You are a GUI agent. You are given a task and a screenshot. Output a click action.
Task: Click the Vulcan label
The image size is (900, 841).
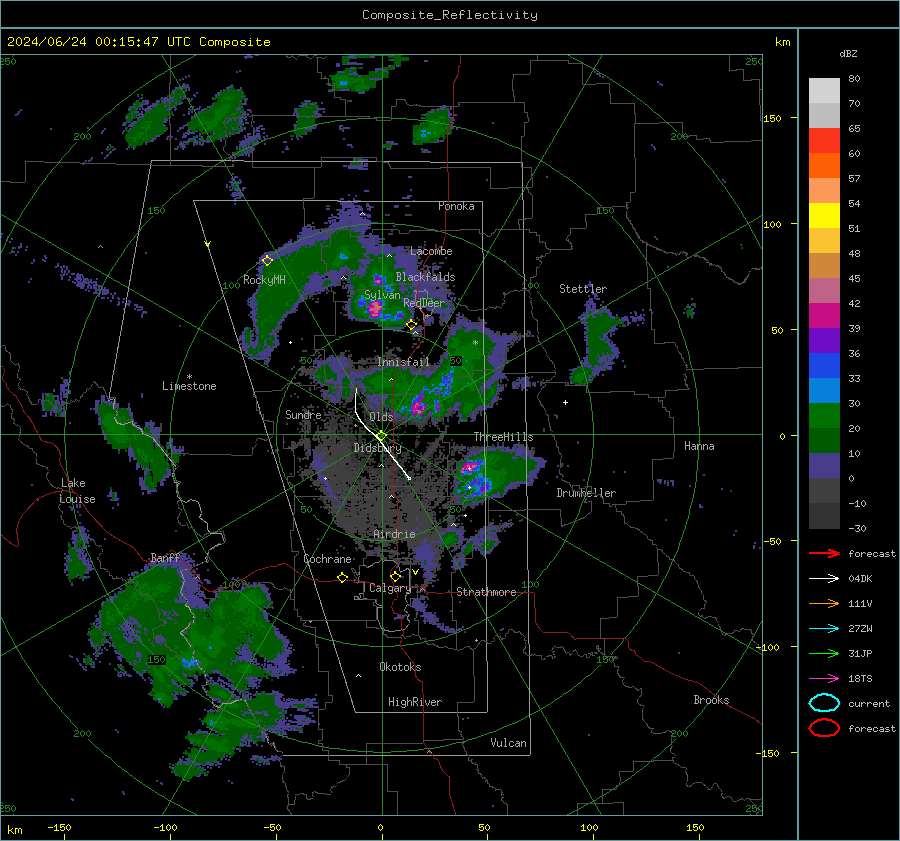point(509,743)
